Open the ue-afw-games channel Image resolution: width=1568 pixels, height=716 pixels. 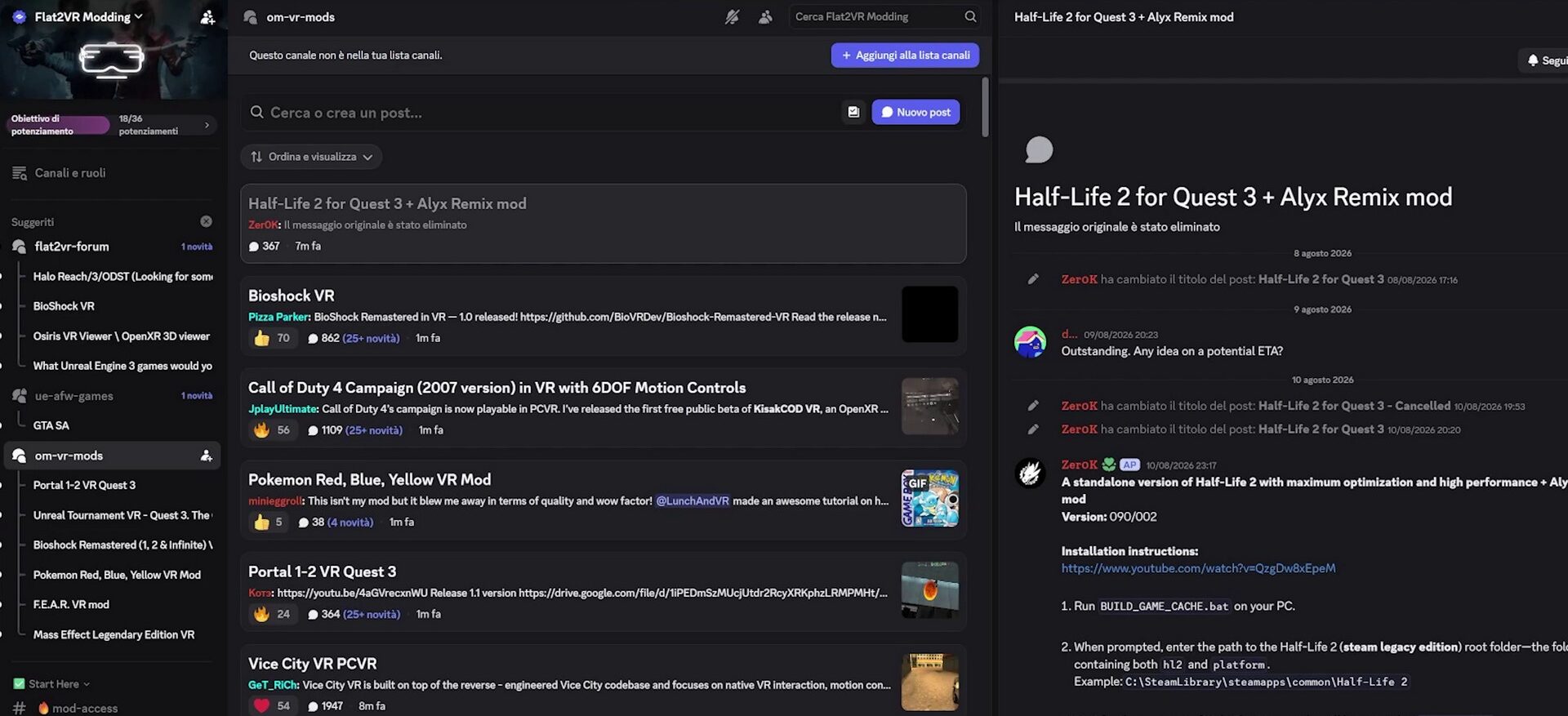(112, 396)
